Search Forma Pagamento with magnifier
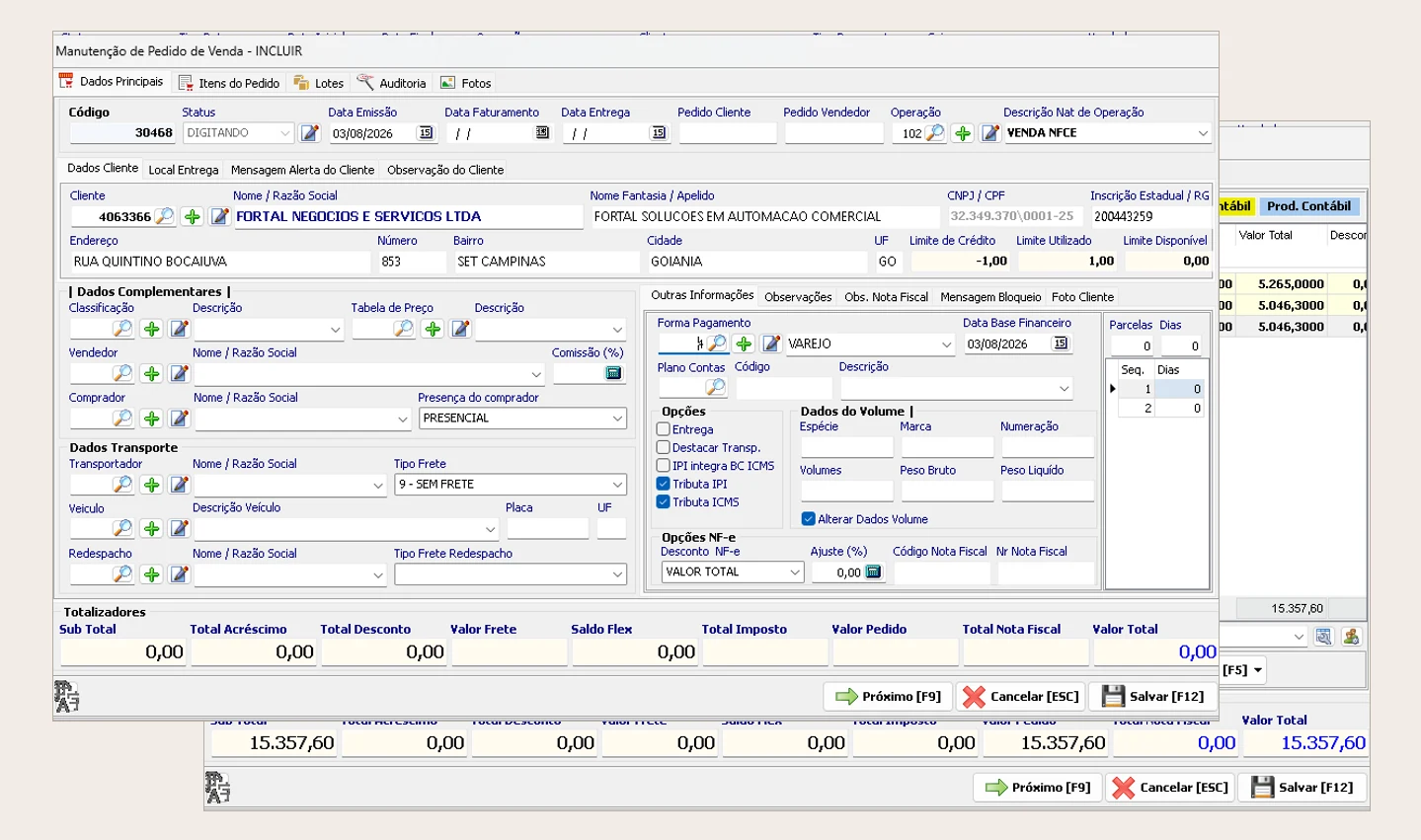1421x840 pixels. (717, 344)
